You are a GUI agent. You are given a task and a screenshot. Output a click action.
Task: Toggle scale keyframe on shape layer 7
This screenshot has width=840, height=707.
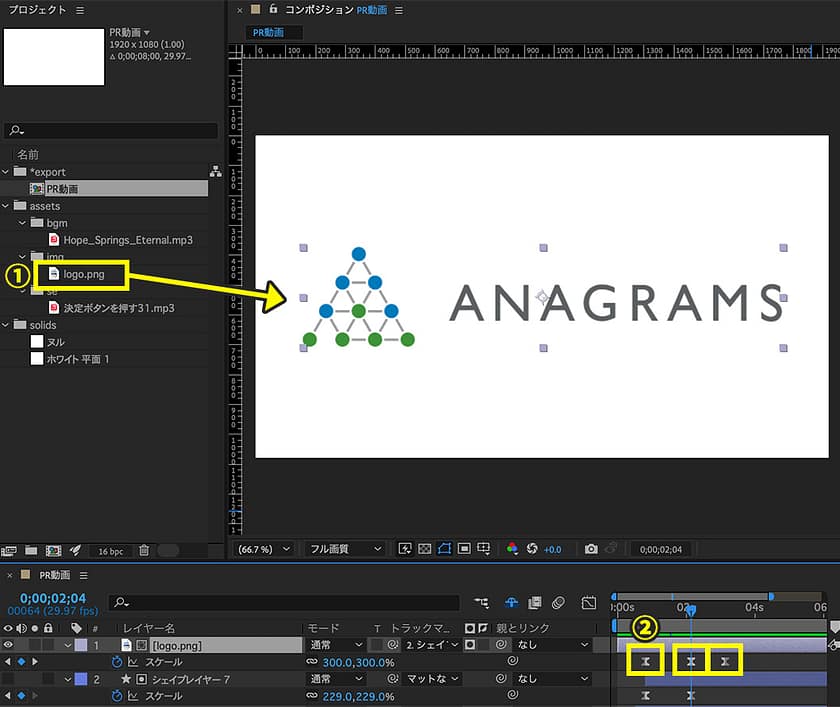tap(21, 695)
